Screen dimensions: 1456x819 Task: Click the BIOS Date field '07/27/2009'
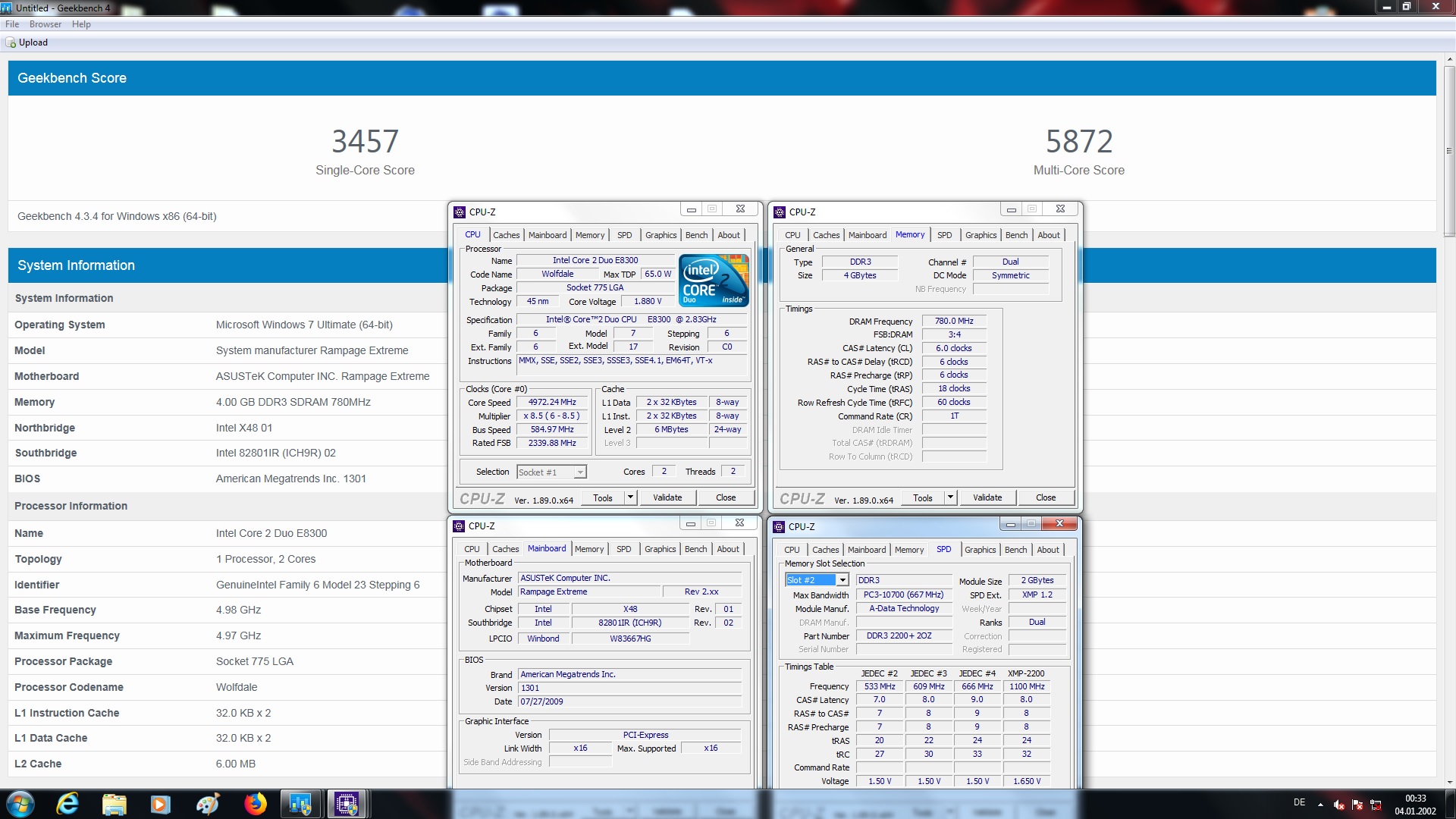629,701
